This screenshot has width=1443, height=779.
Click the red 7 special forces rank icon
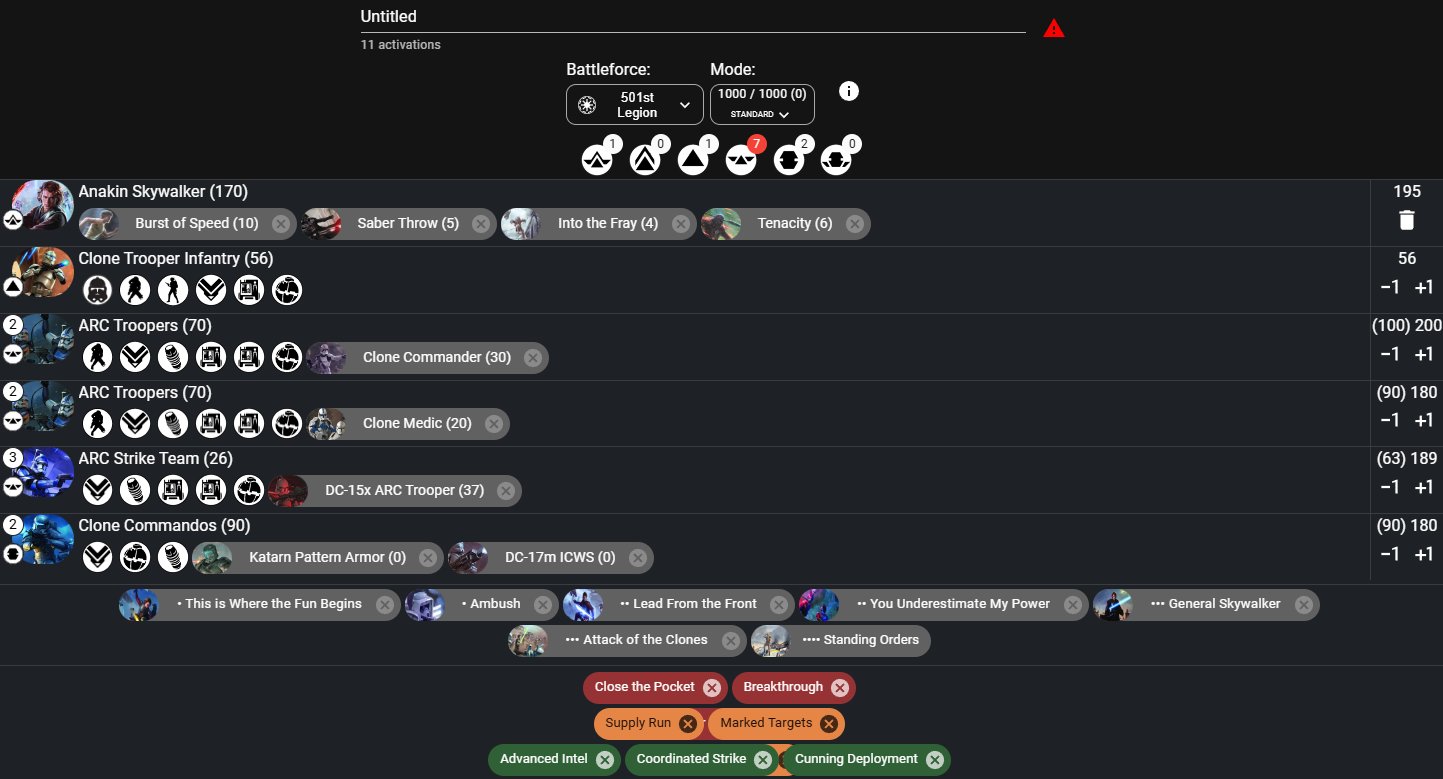point(741,158)
